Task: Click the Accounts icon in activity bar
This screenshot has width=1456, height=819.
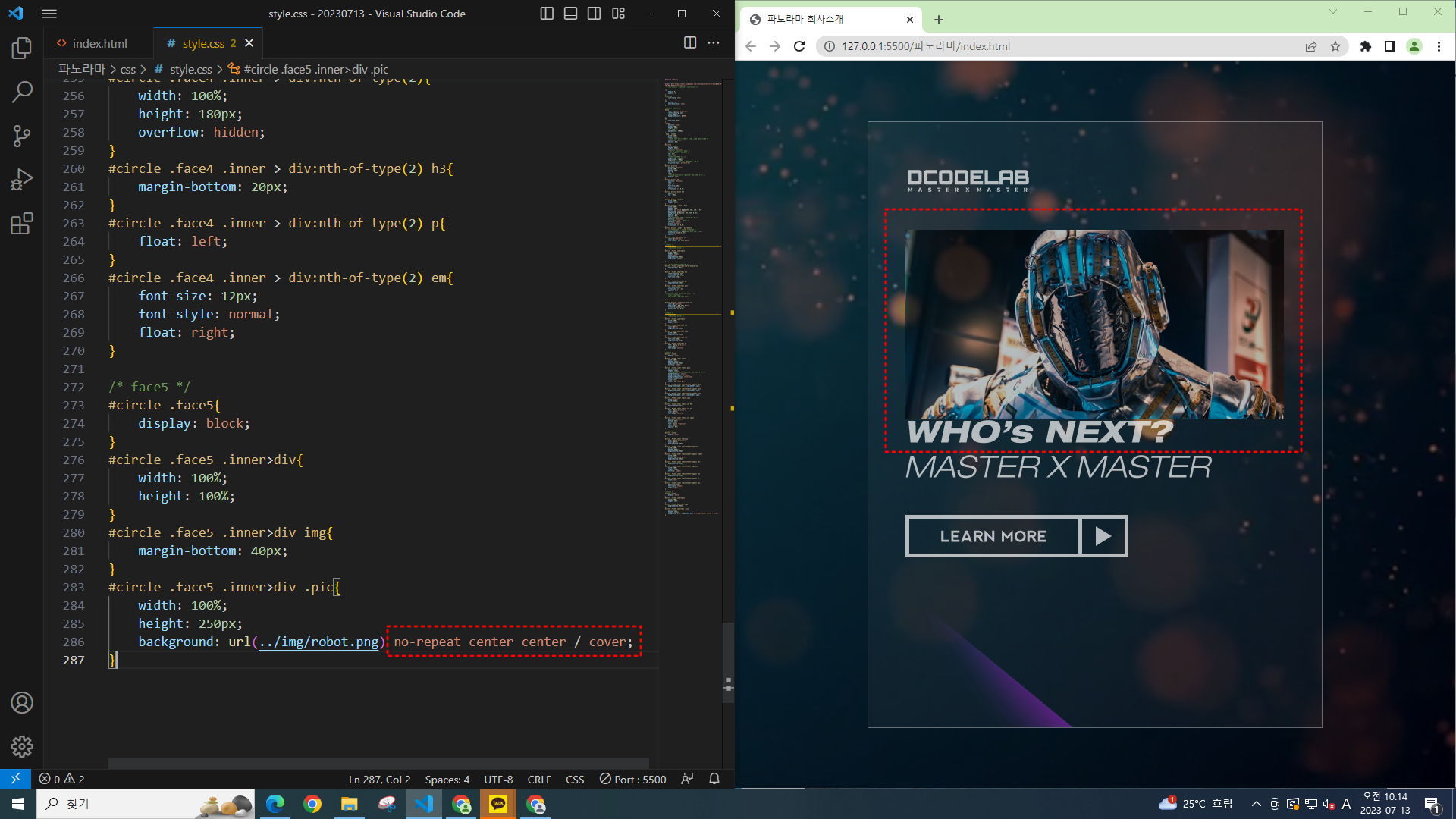Action: (22, 703)
